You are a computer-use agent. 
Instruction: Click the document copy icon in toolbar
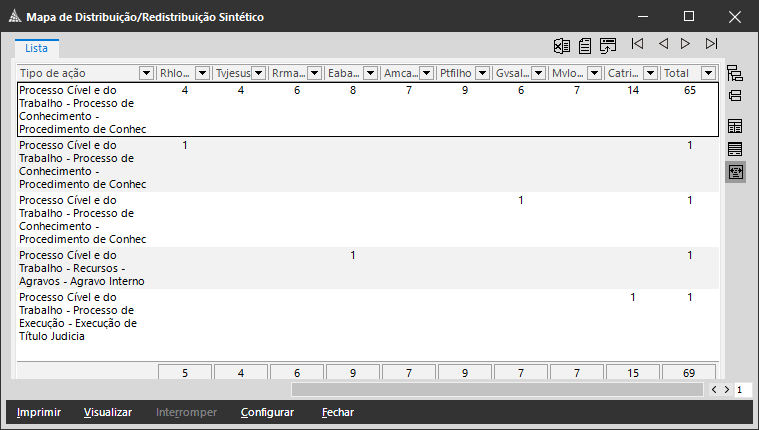584,45
